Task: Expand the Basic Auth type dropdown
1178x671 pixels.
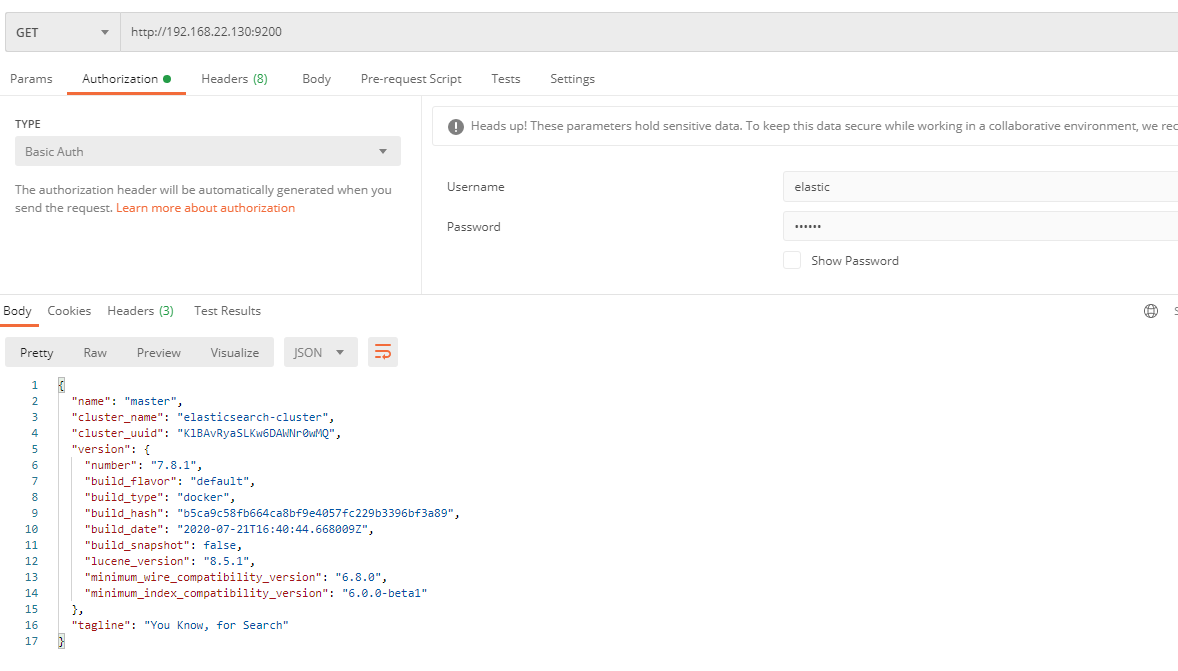Action: tap(207, 151)
